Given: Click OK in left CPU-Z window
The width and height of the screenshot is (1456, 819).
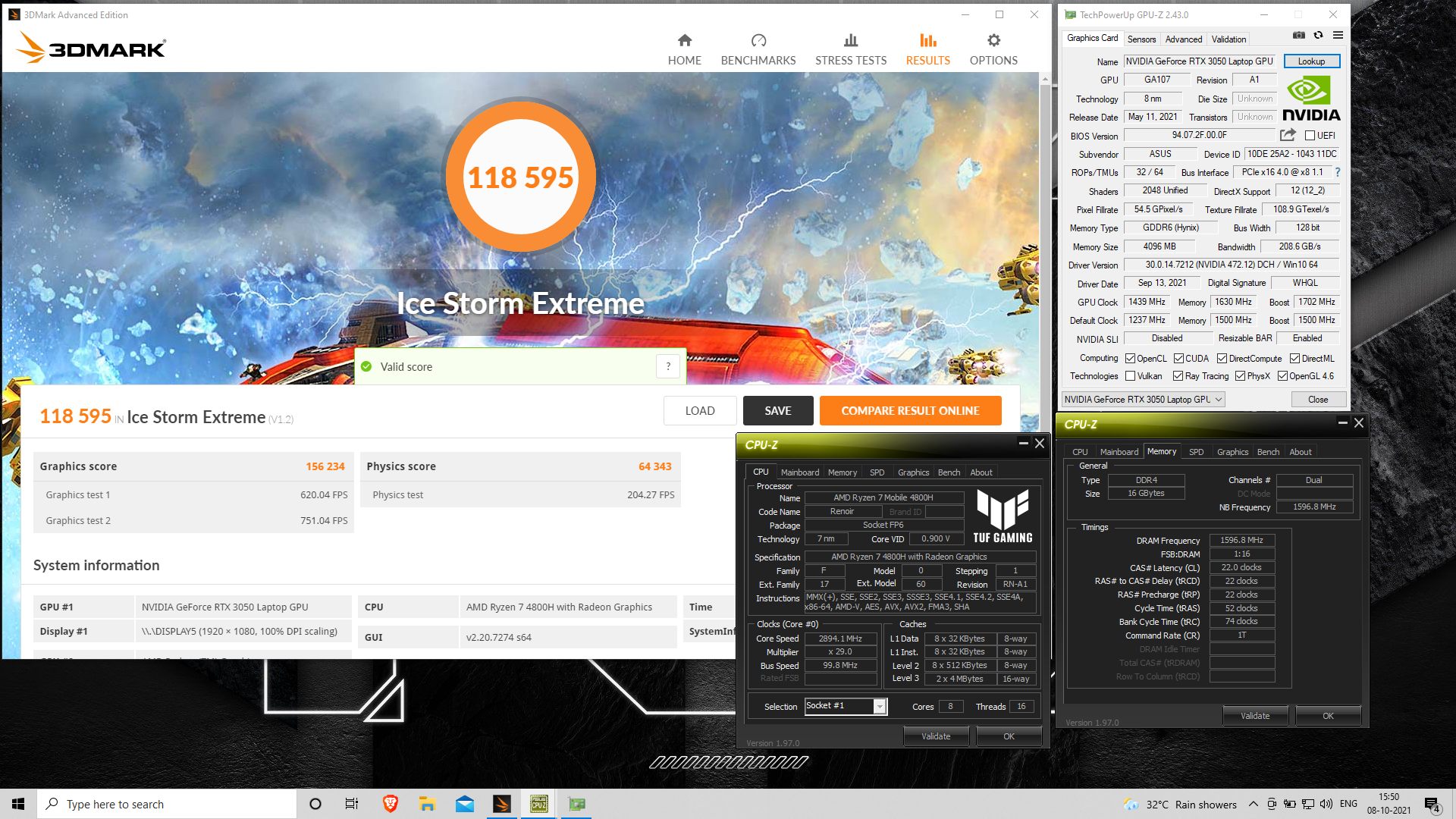Looking at the screenshot, I should coord(1009,736).
